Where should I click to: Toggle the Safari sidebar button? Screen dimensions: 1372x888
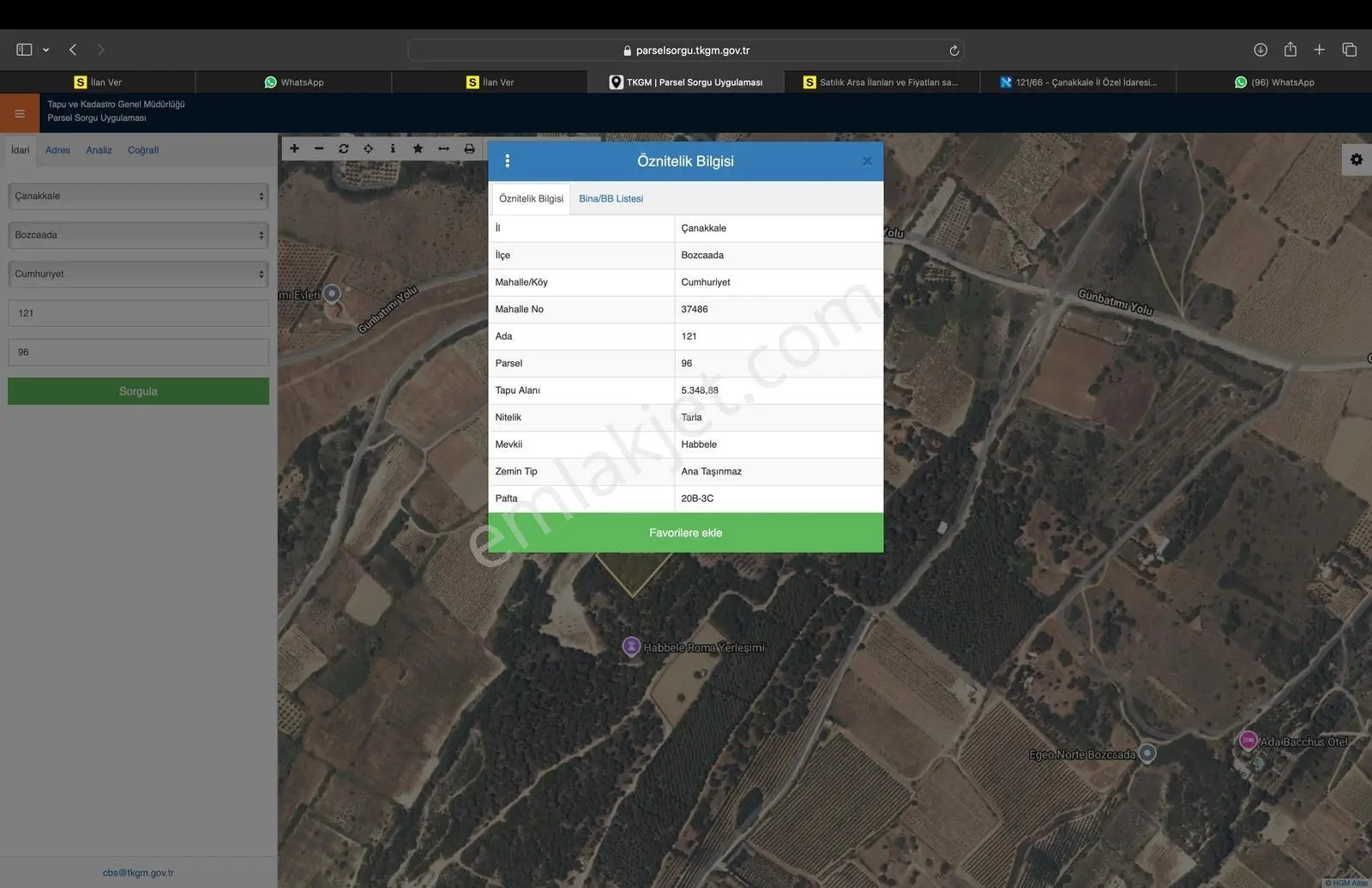pos(24,50)
